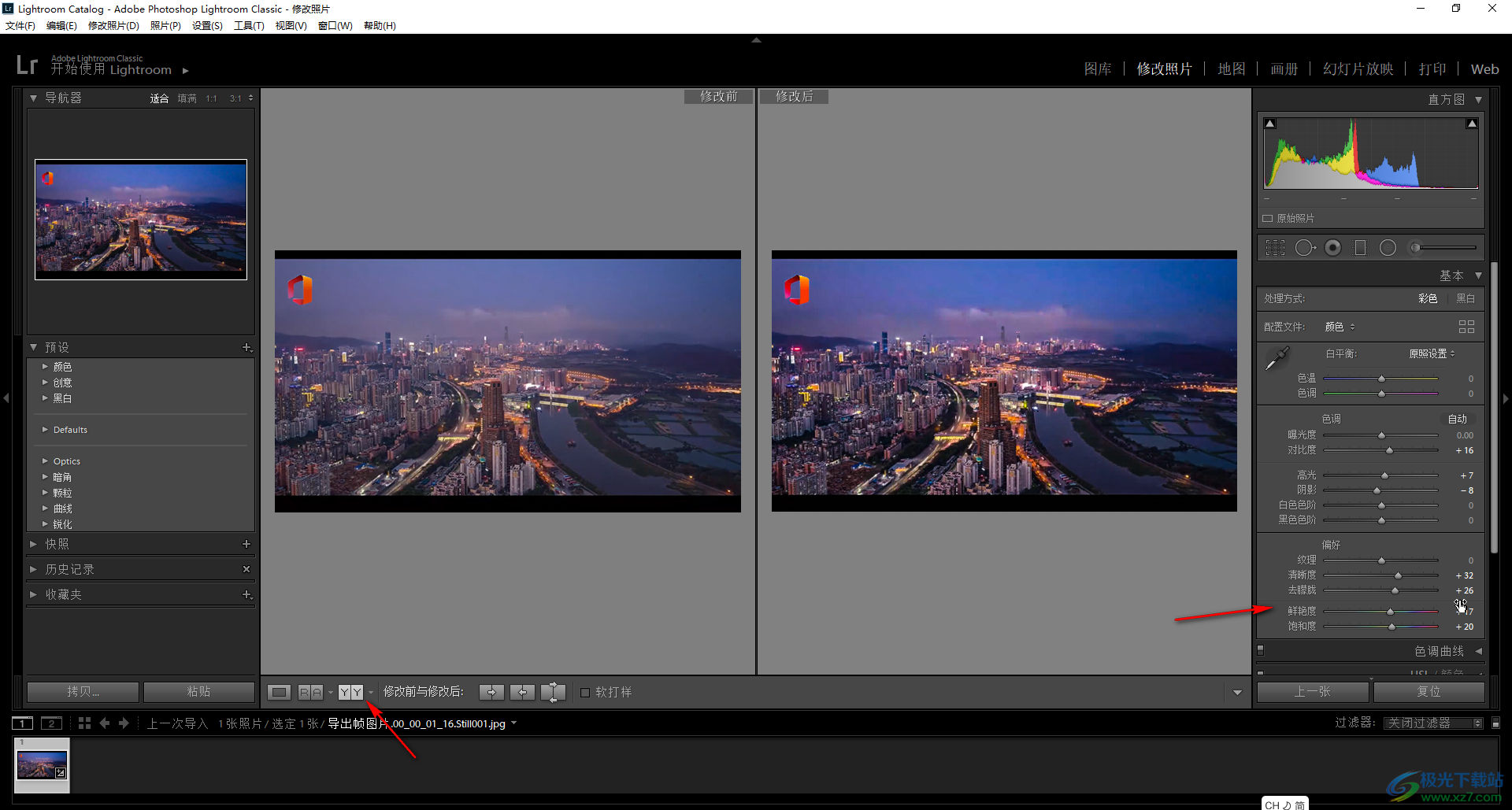The image size is (1512, 810).
Task: Switch to the Library (图库) module
Action: (x=1098, y=69)
